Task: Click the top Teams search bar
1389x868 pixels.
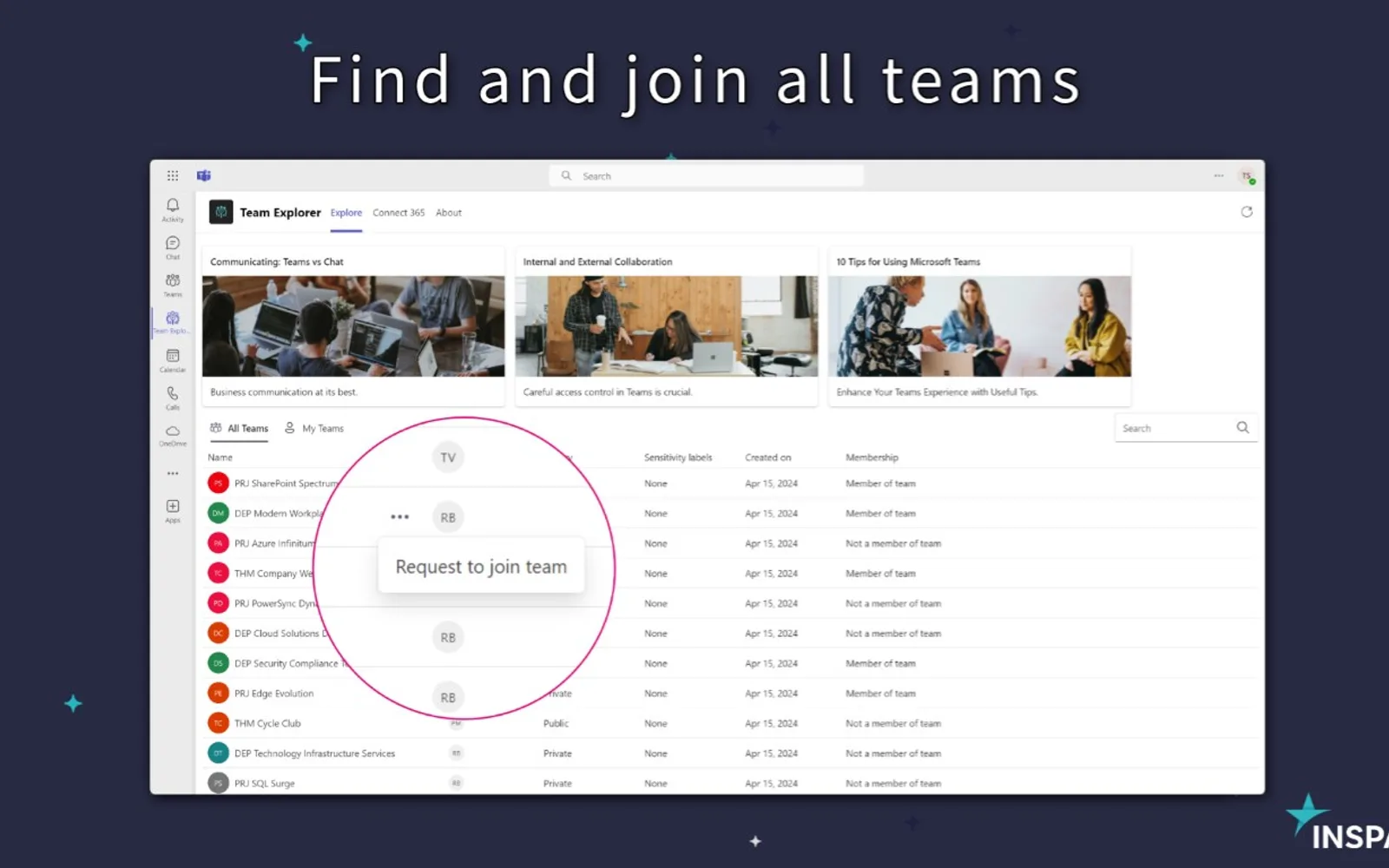Action: (707, 175)
